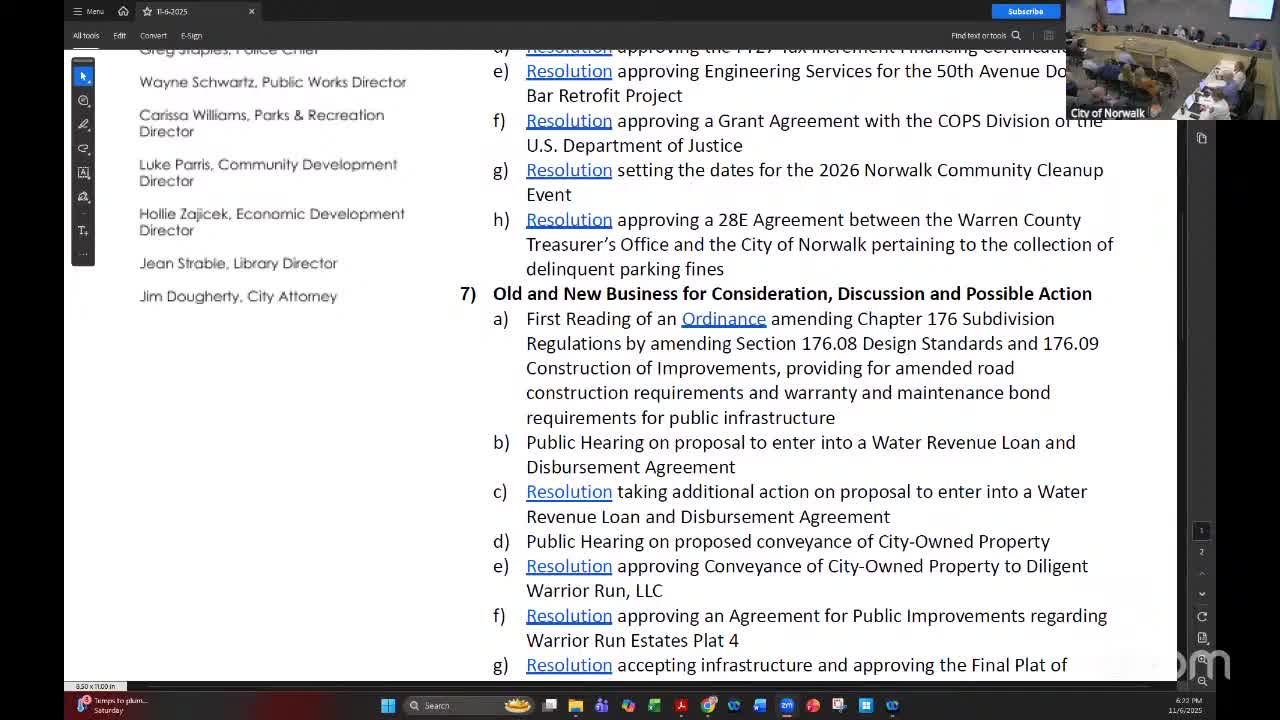Open page display settings icon on right rail
This screenshot has height=720, width=1280.
(1202, 638)
